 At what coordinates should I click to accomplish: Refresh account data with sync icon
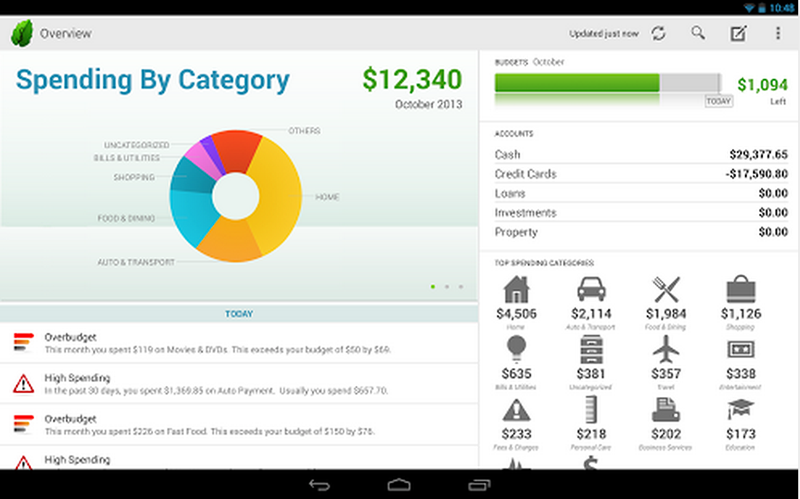pos(658,34)
